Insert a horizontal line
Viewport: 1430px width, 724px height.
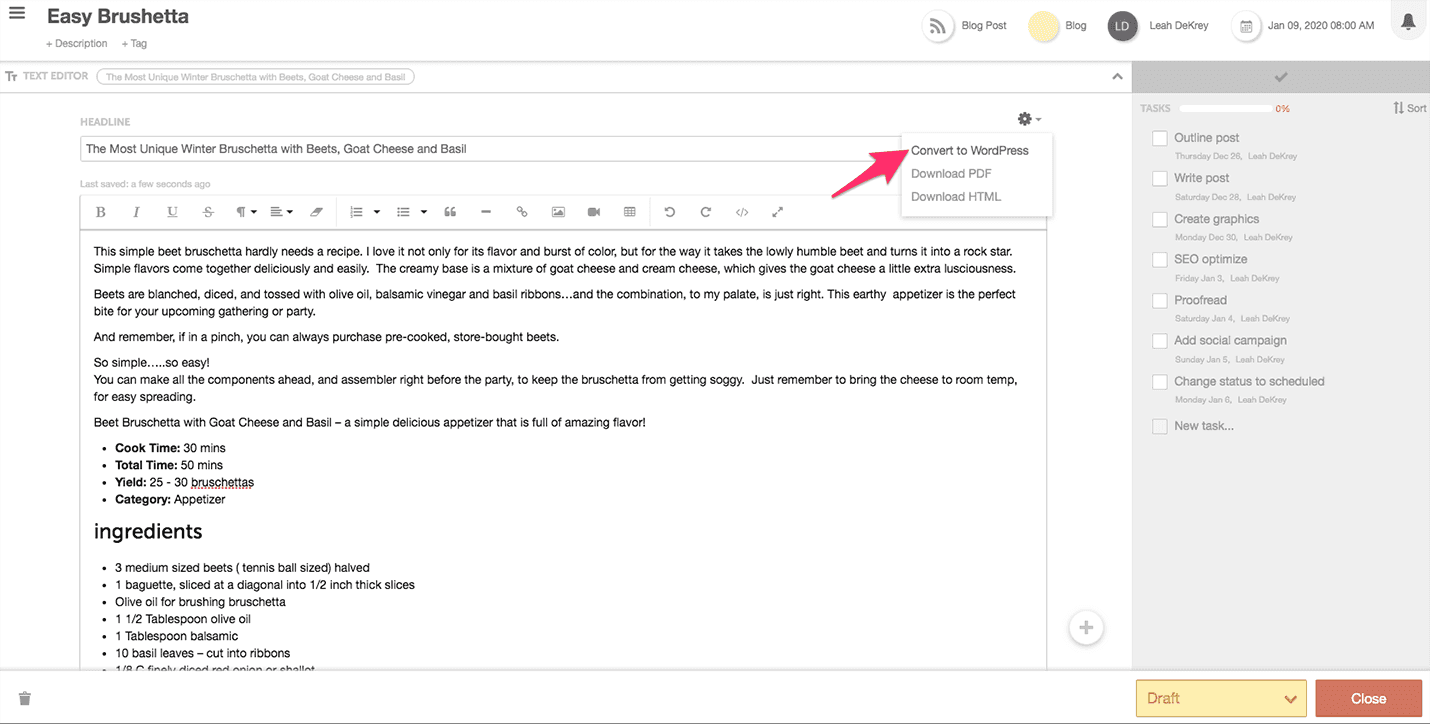coord(486,212)
